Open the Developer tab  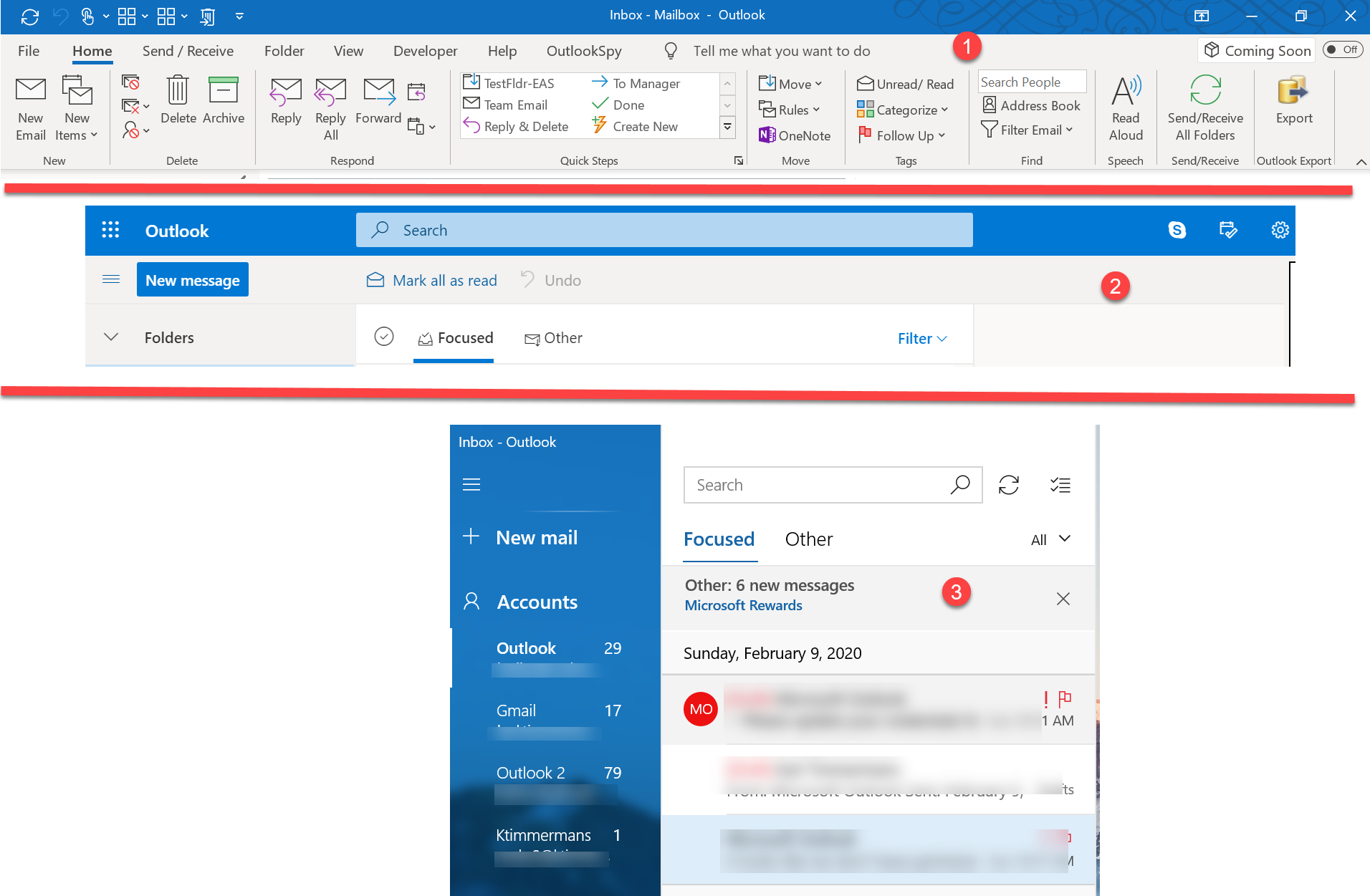click(x=425, y=51)
